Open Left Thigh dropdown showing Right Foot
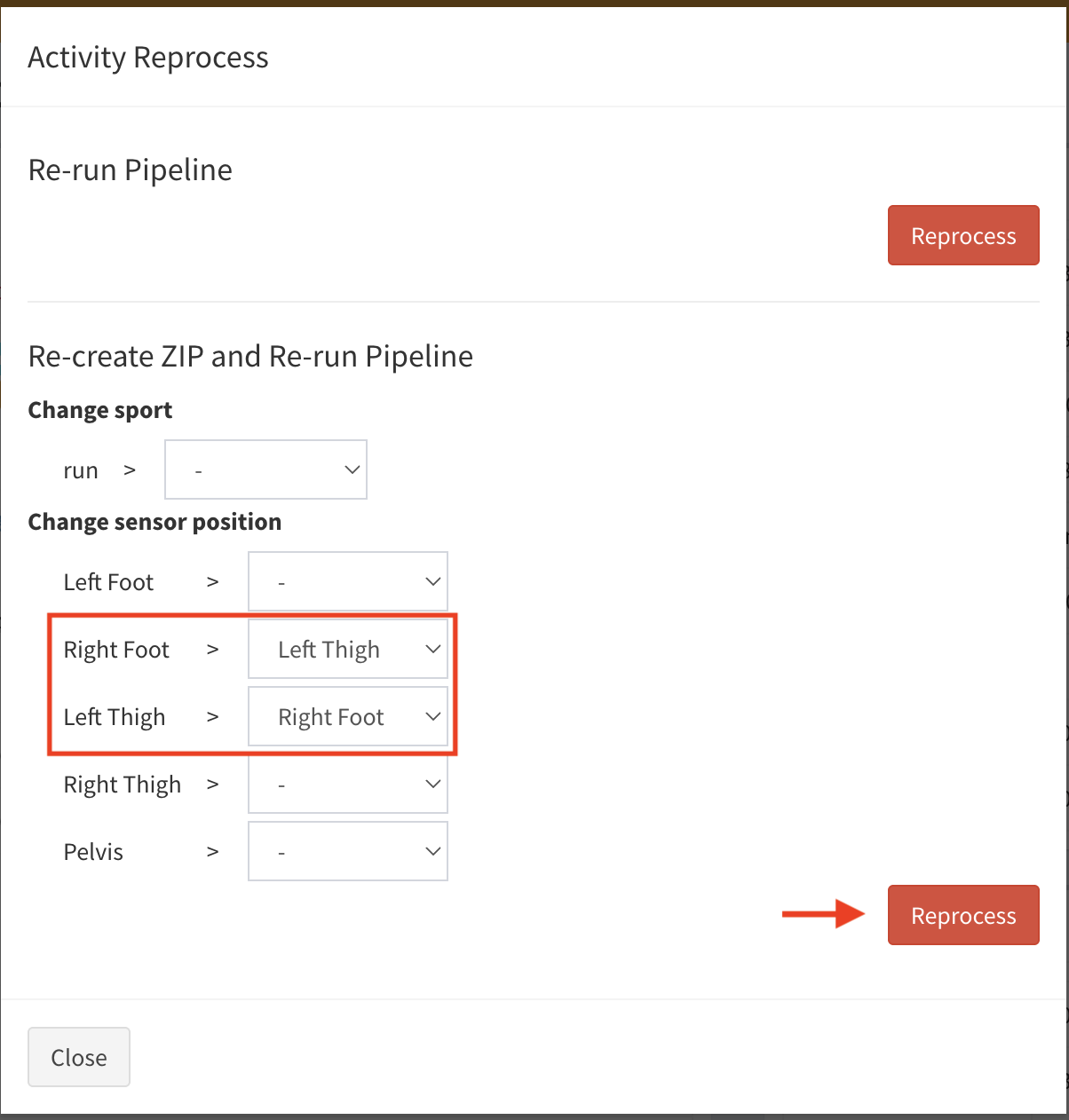 click(347, 717)
